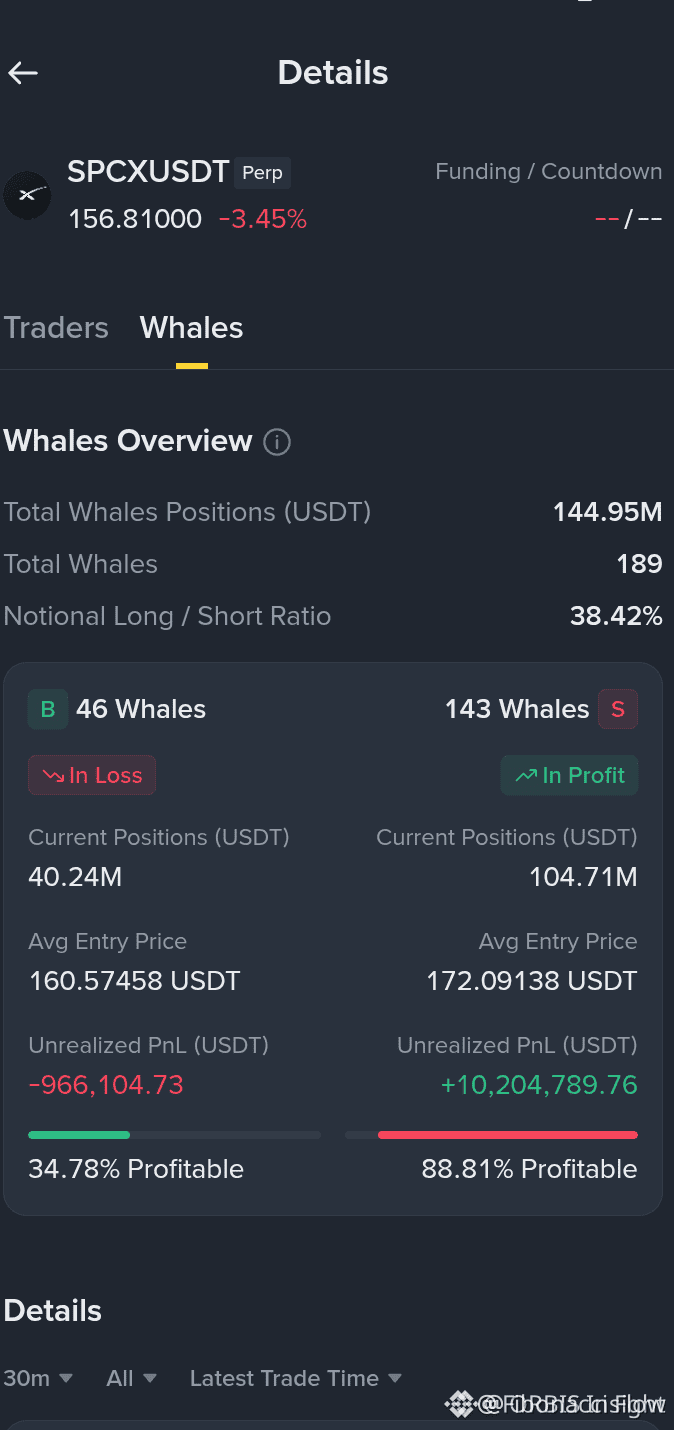The image size is (674, 1430).
Task: Open the SPCXUSDT coin logo icon
Action: pos(27,195)
